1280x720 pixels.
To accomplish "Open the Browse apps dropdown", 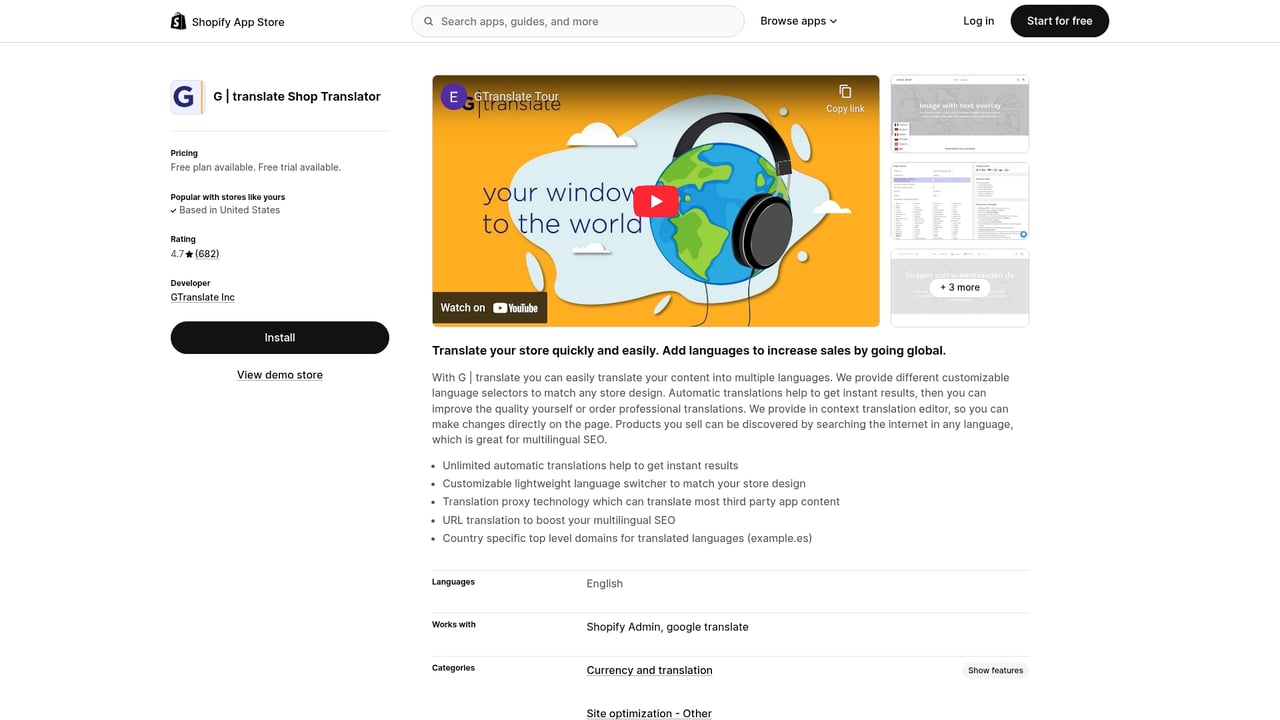I will point(798,20).
